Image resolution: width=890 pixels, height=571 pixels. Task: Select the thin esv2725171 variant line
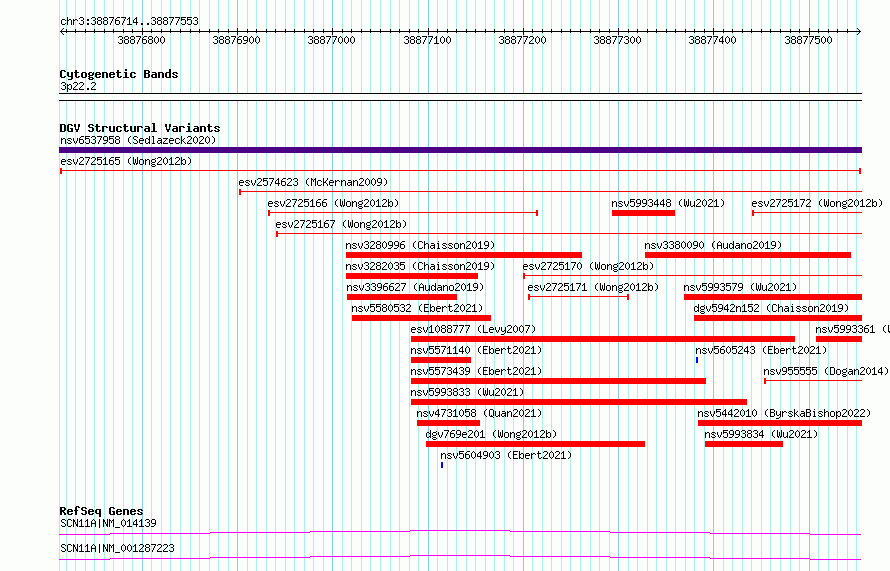point(578,297)
